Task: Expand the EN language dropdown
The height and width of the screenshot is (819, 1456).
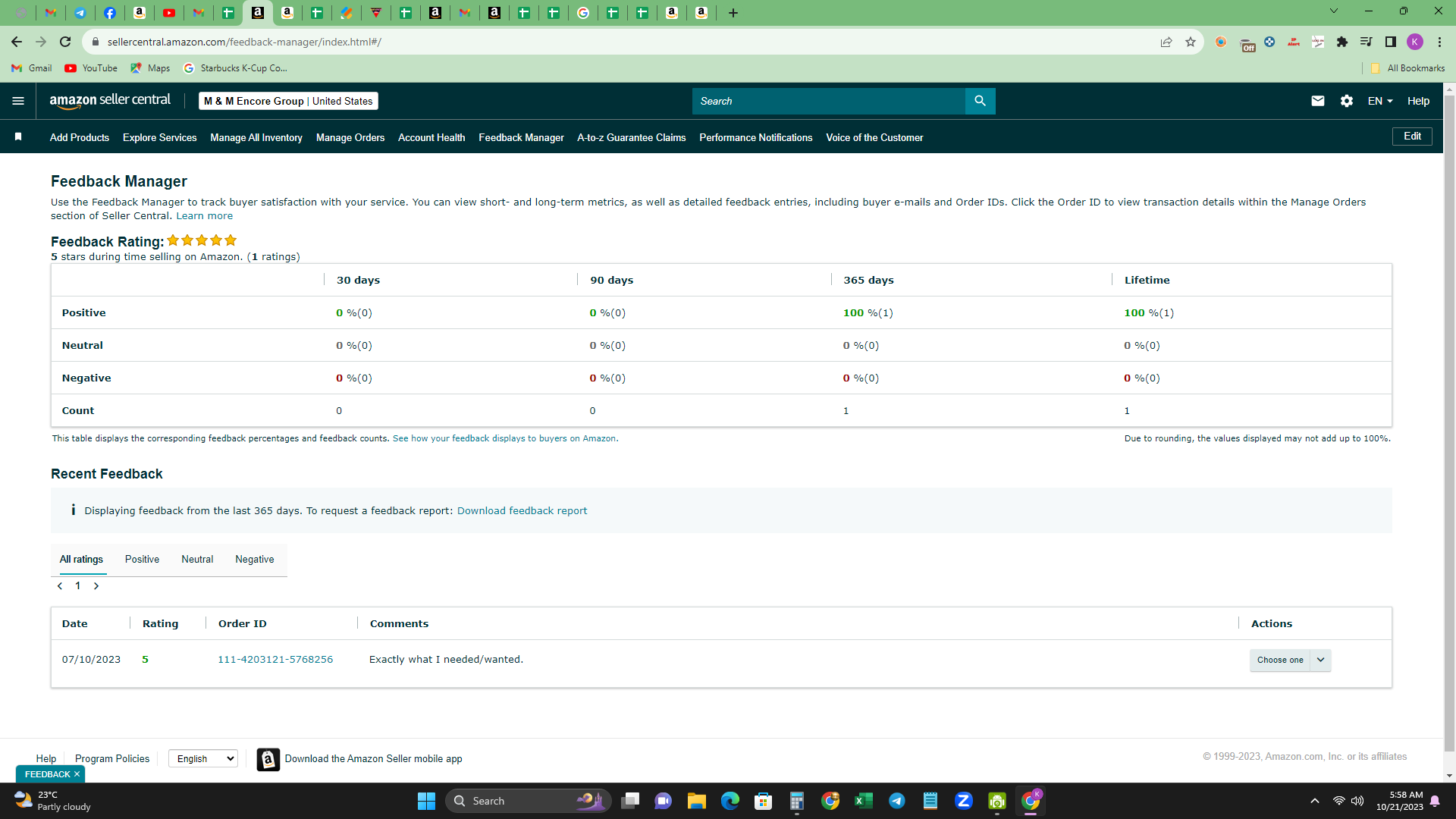Action: [x=1380, y=101]
